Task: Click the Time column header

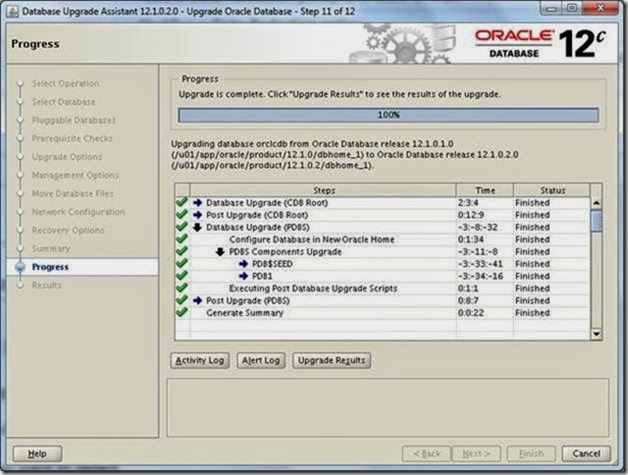Action: click(485, 190)
